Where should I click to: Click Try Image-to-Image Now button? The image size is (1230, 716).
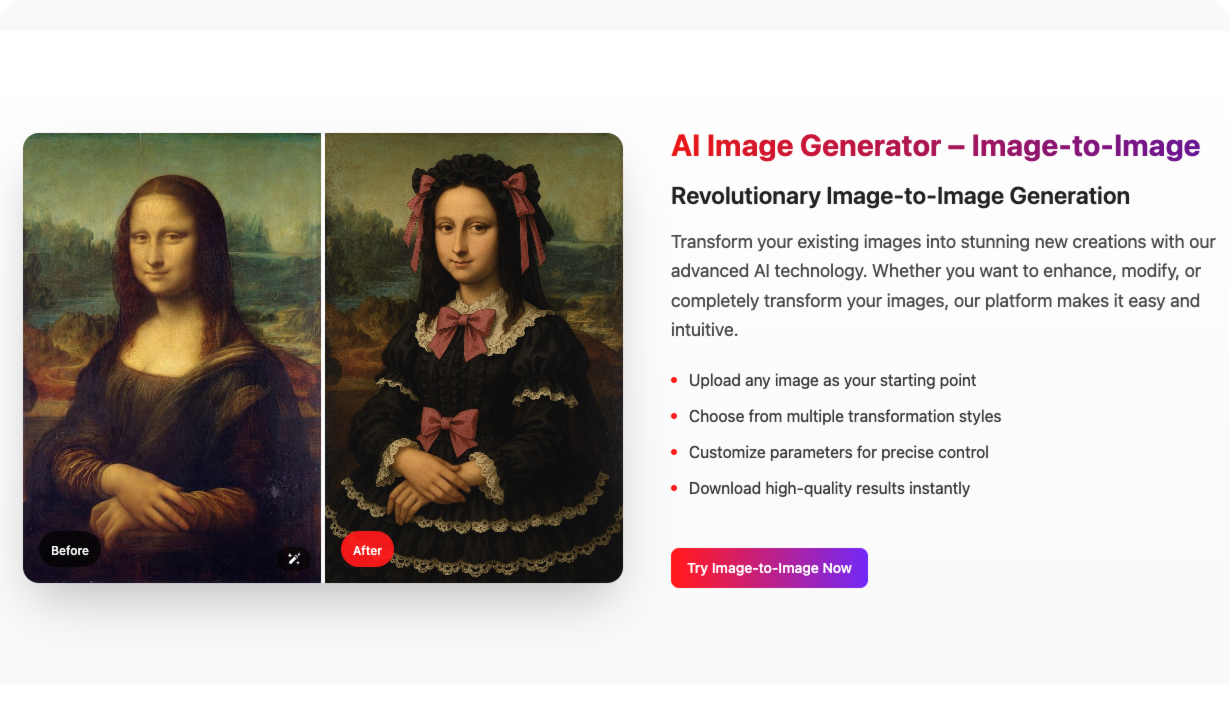pyautogui.click(x=769, y=568)
